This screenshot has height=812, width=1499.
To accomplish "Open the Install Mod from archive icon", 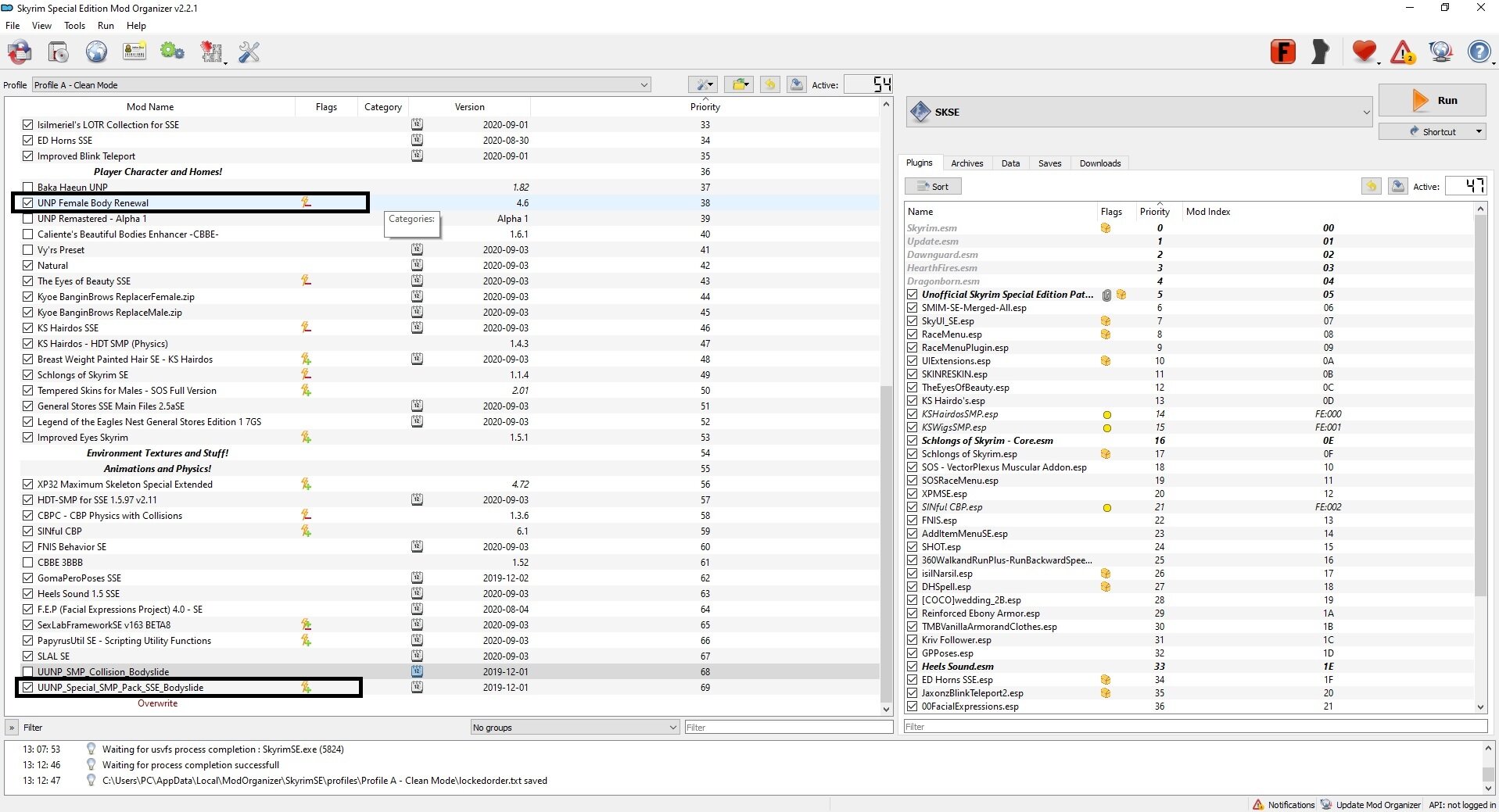I will (59, 52).
